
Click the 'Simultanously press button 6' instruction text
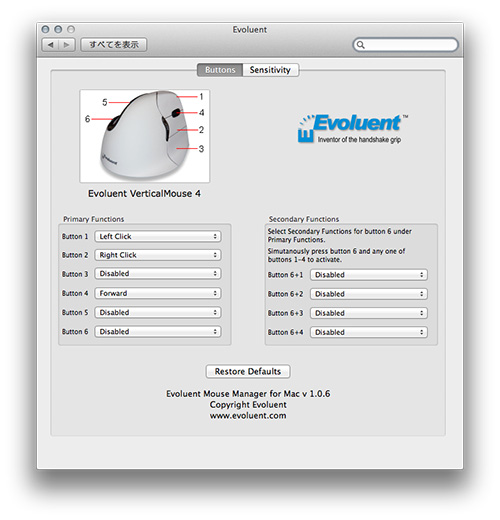[x=336, y=255]
